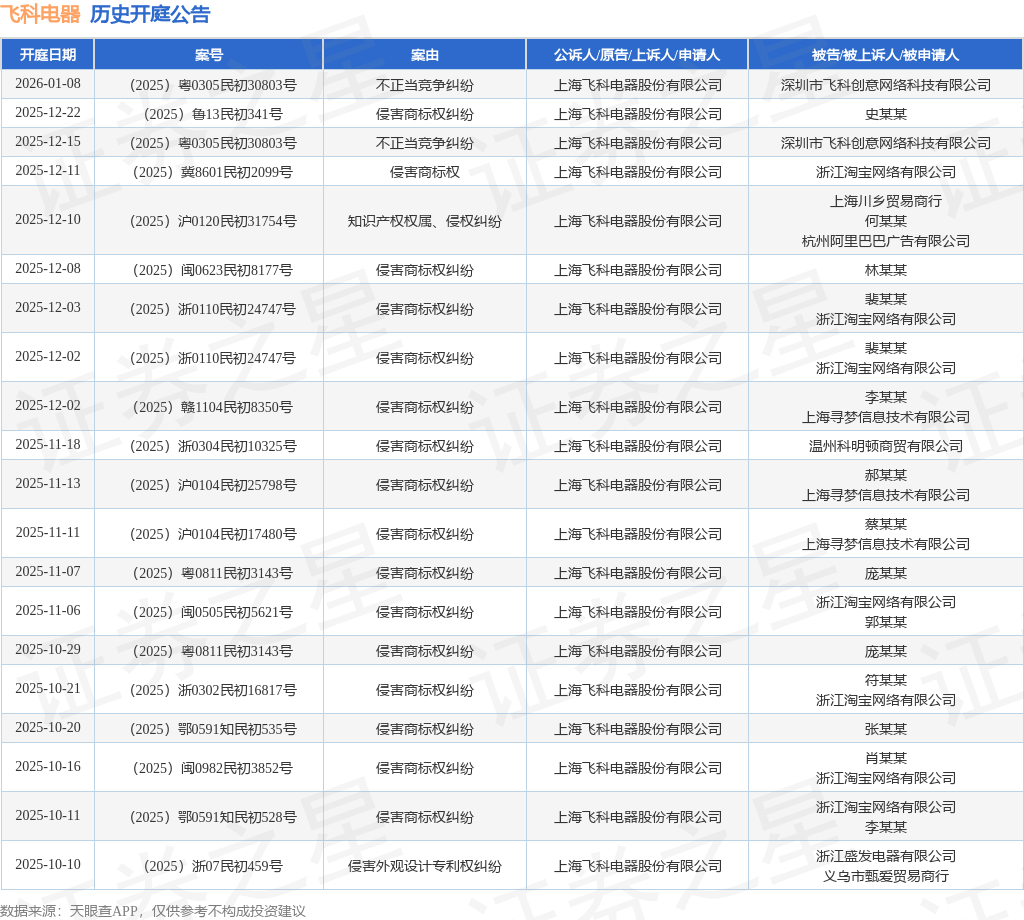Click case number 浙0302民初16817号
This screenshot has width=1024, height=920.
213,690
